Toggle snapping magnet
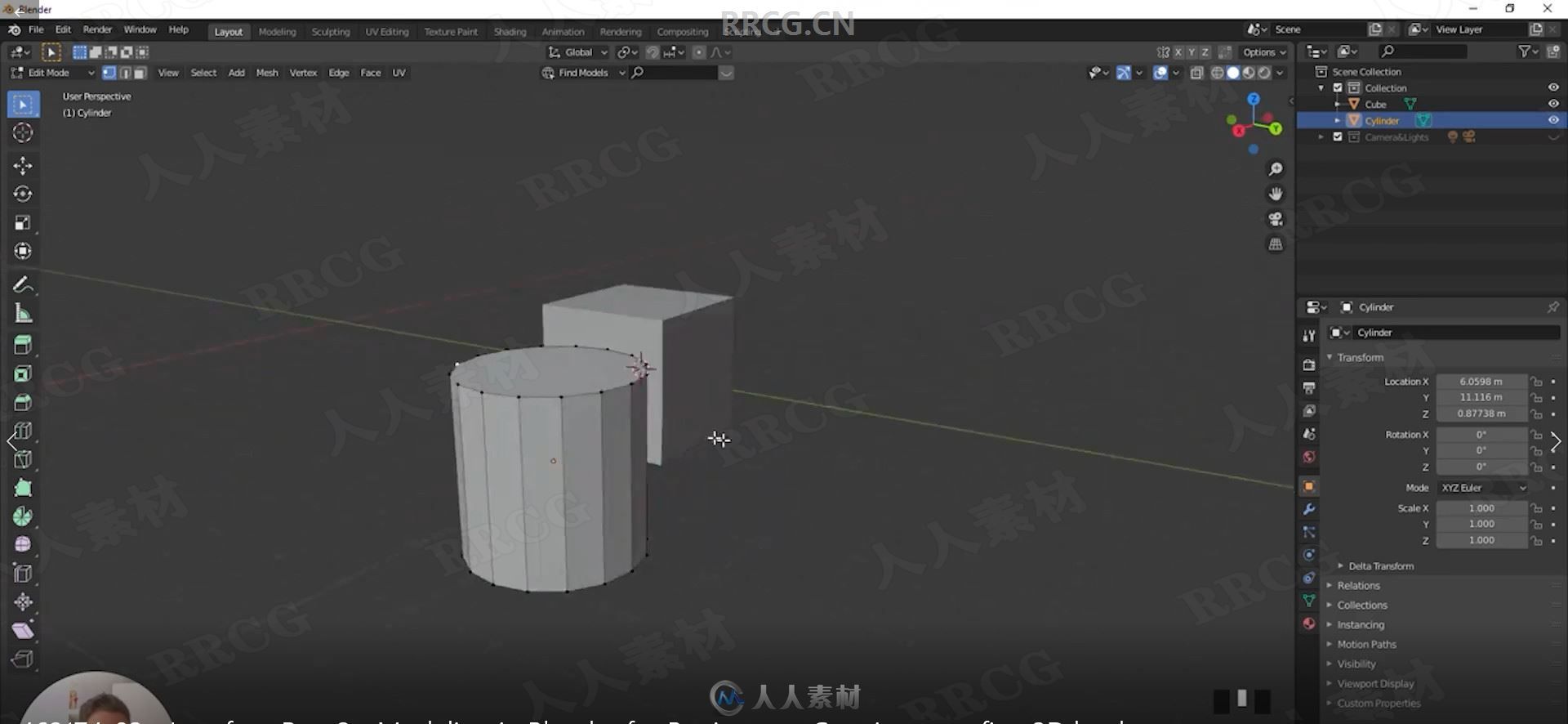 (x=653, y=52)
